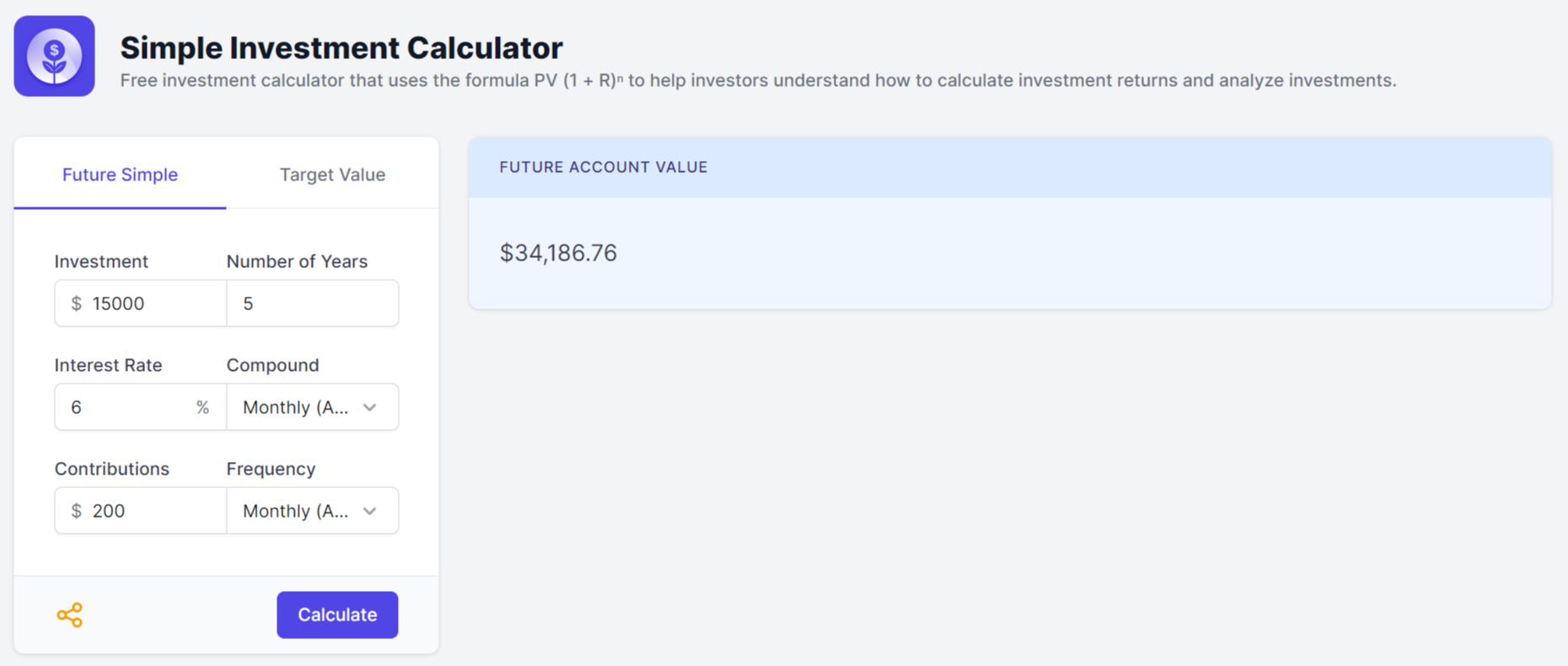The image size is (1568, 666).
Task: Click the Simple Investment Calculator heading
Action: click(x=341, y=48)
